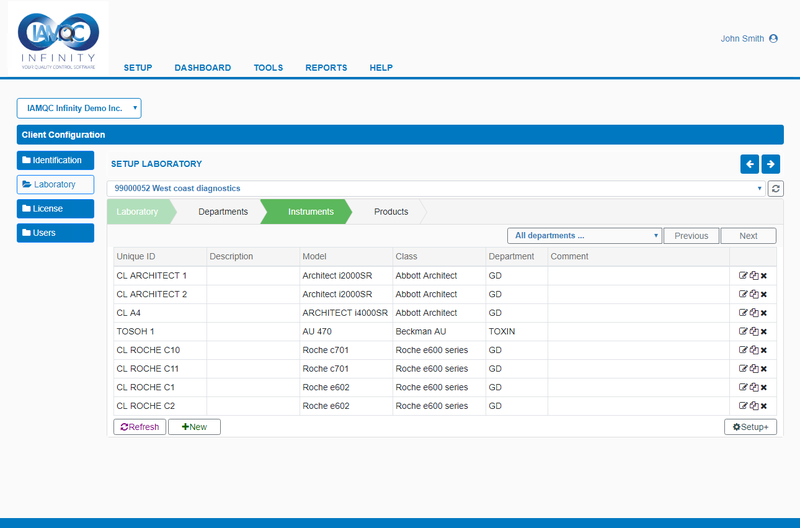The image size is (800, 528).
Task: Delete the CL ROCHE C11 instrument
Action: 764,369
